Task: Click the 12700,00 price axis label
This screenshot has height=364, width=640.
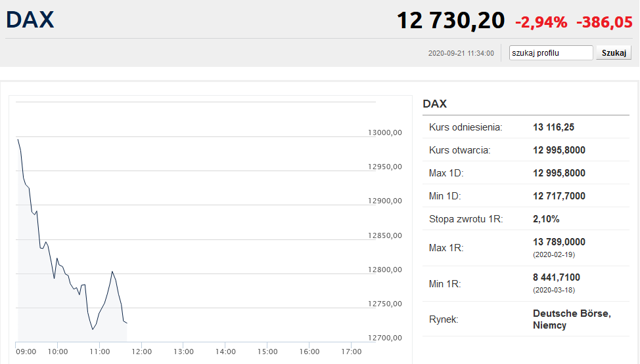Action: click(x=385, y=337)
